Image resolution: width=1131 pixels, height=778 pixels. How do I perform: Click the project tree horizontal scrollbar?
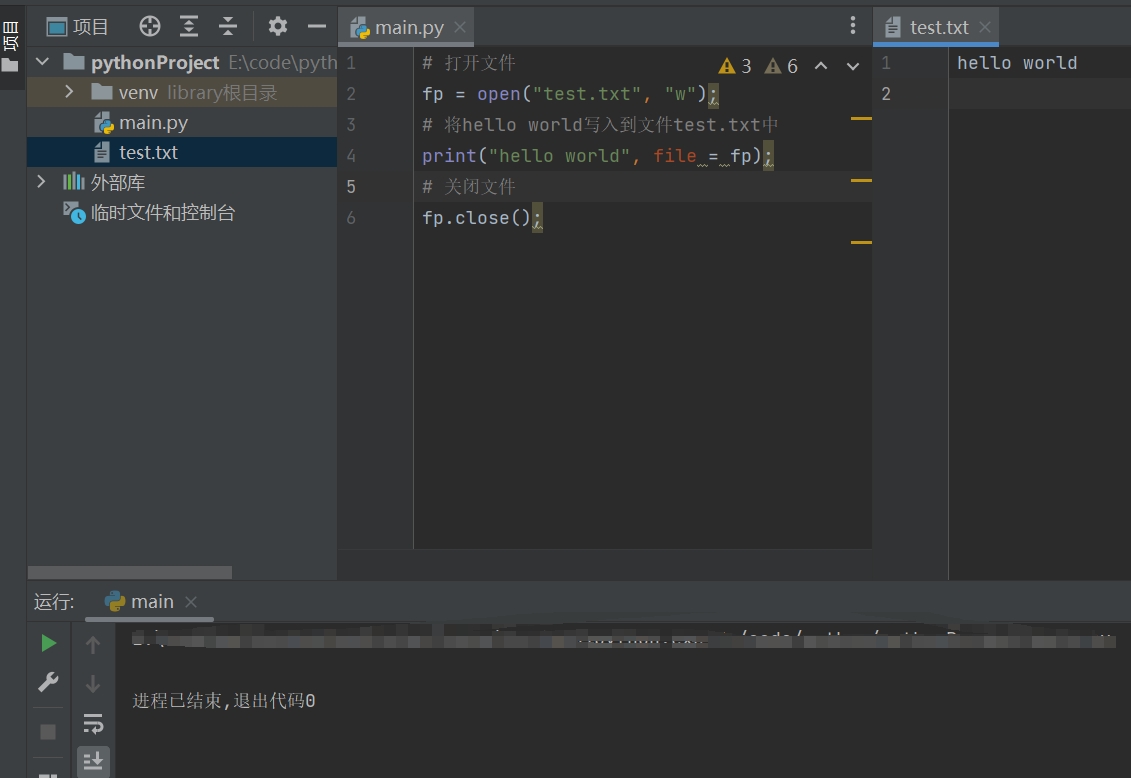tap(130, 573)
